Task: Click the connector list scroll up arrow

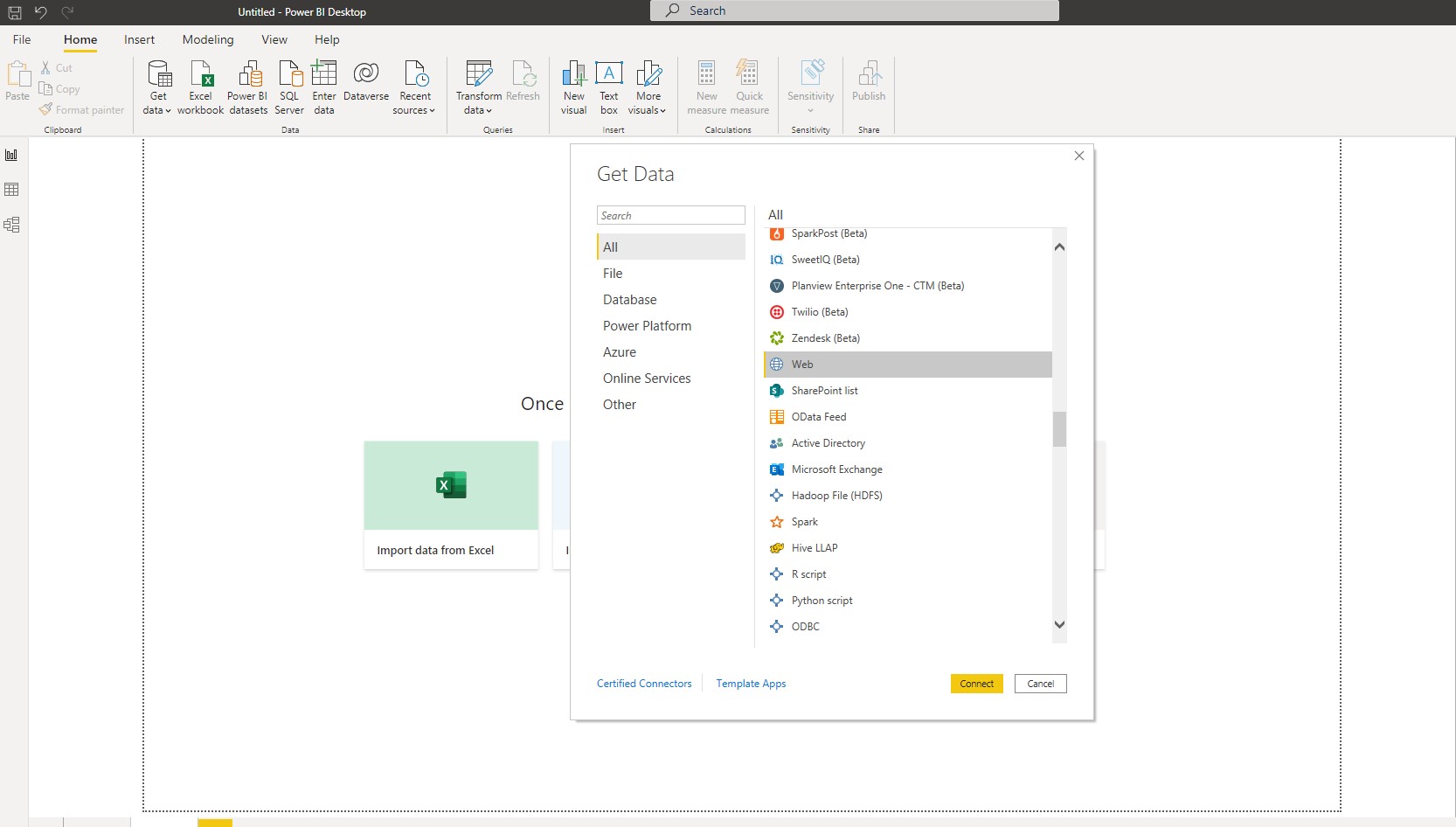Action: [1059, 247]
